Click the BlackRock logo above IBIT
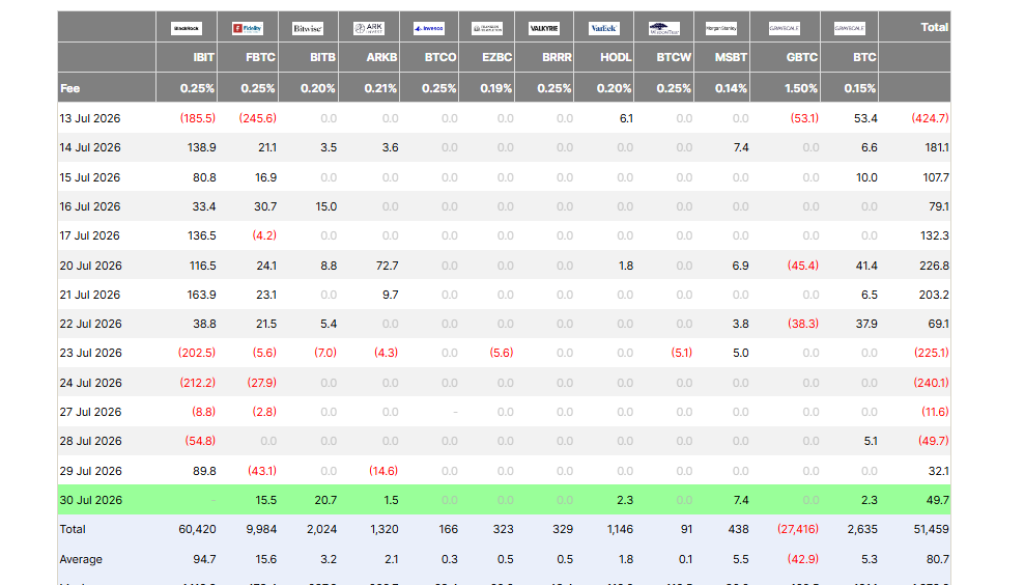Image resolution: width=1024 pixels, height=585 pixels. tap(186, 29)
